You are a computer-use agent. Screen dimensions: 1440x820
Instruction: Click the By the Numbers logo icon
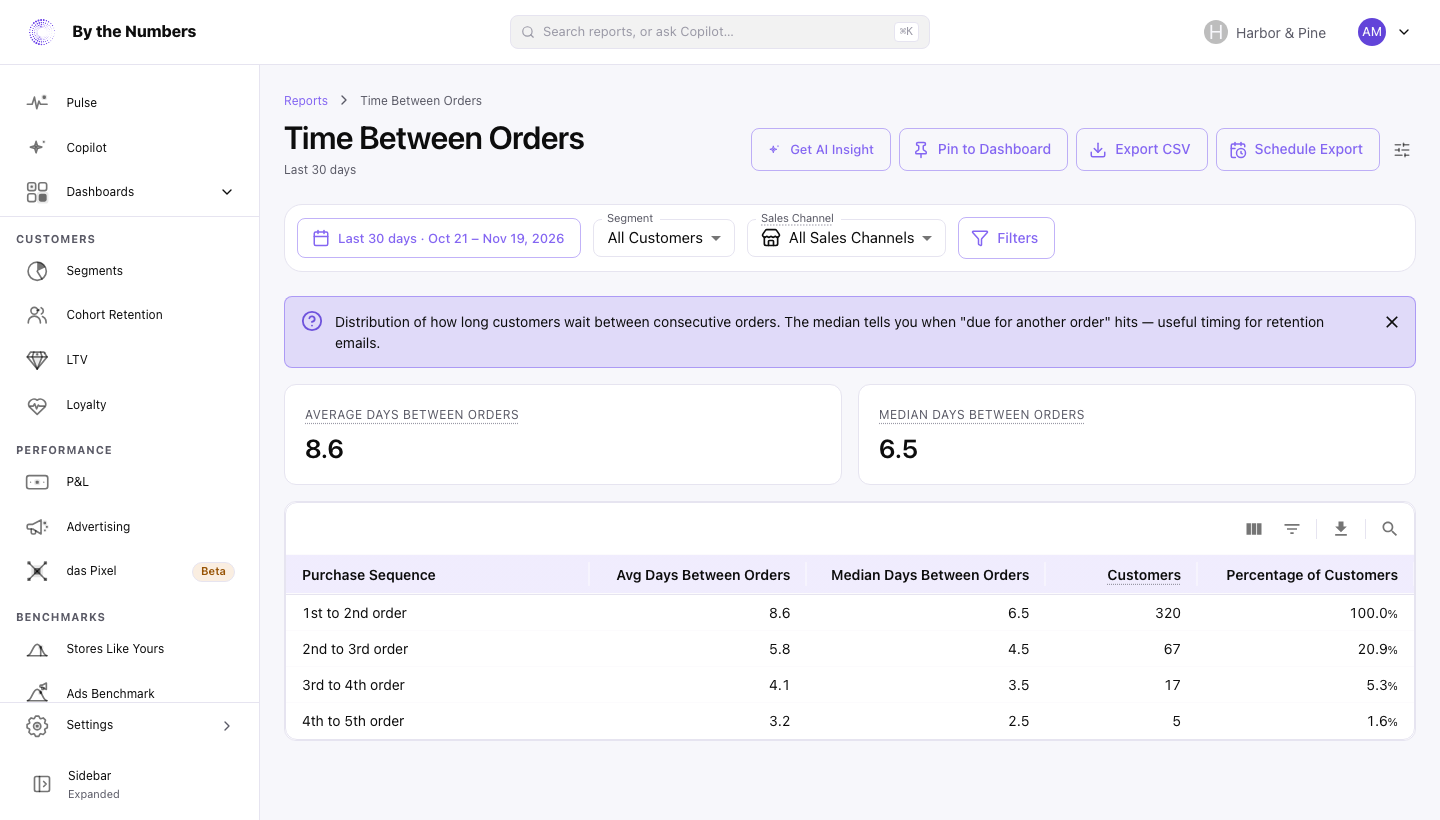41,32
